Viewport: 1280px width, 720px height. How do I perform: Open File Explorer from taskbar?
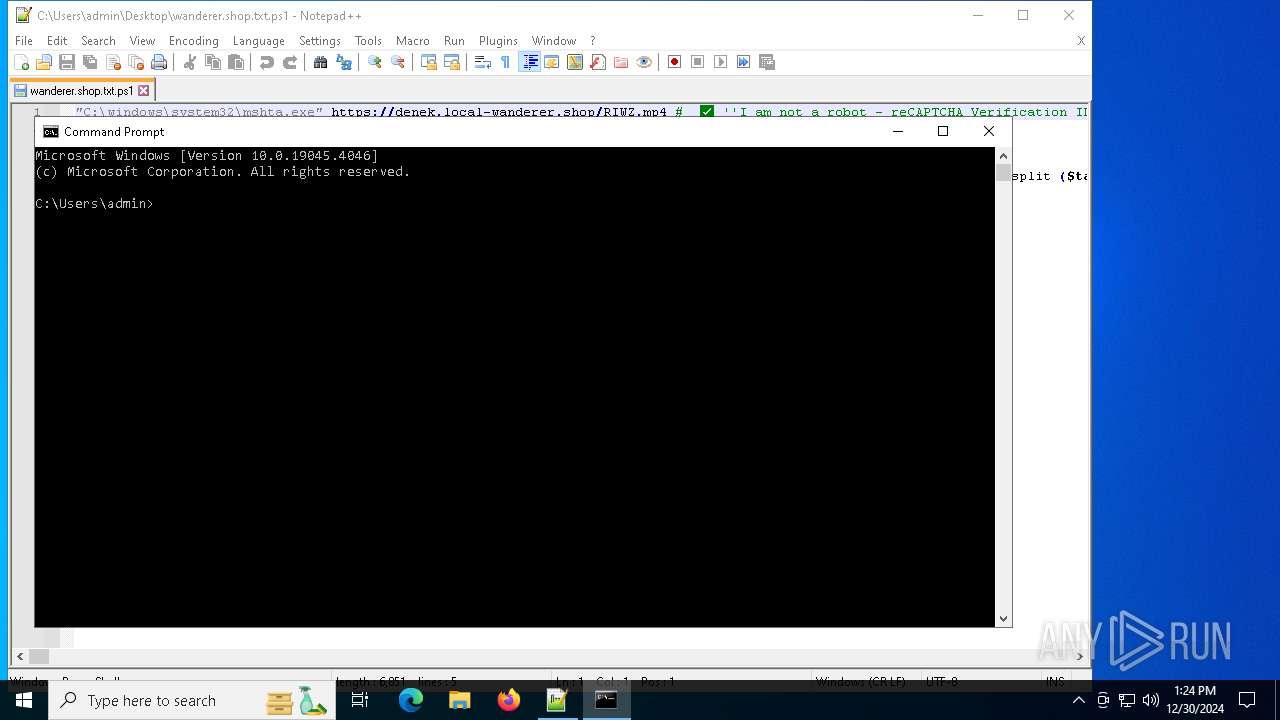[x=460, y=700]
